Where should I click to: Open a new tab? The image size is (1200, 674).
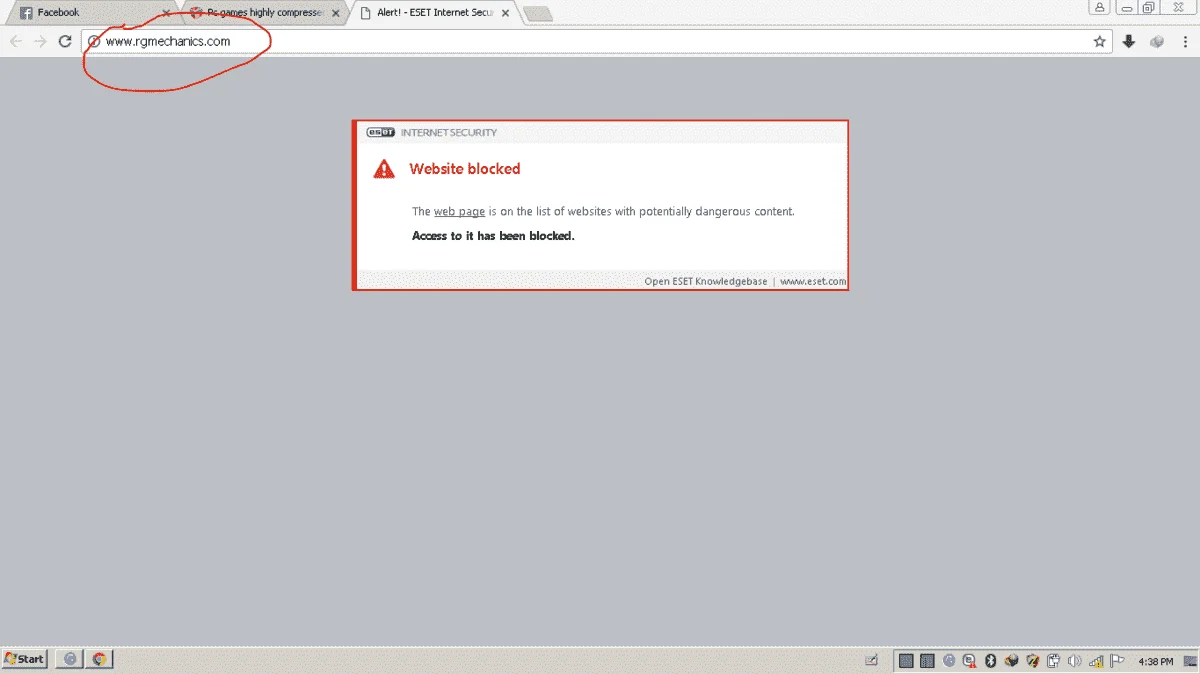(x=538, y=13)
